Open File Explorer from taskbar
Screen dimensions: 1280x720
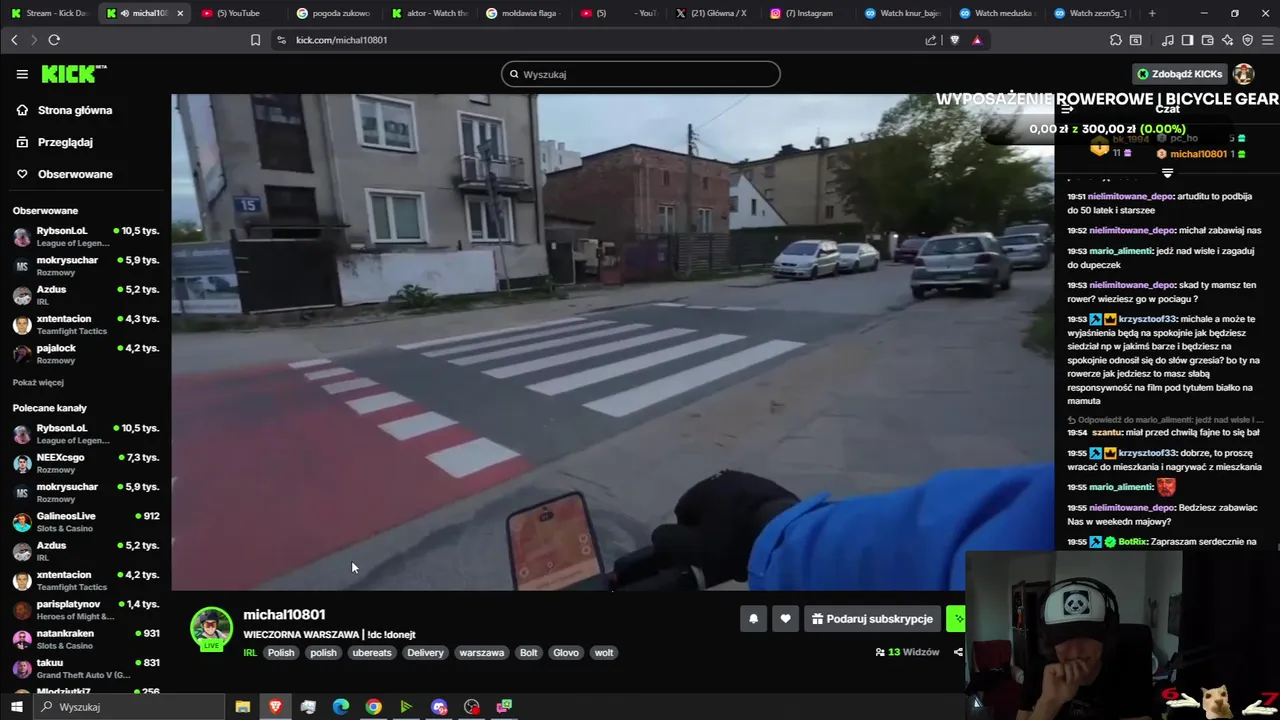(242, 706)
